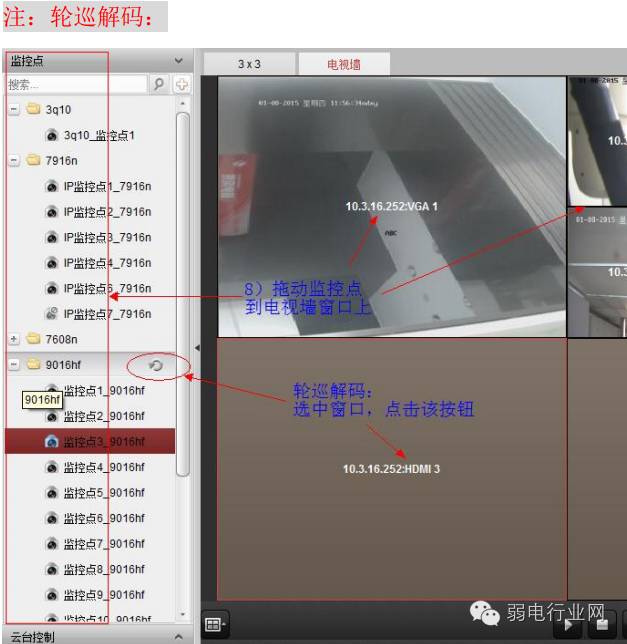This screenshot has height=644, width=627.
Task: Click the search magnifier icon
Action: (158, 84)
